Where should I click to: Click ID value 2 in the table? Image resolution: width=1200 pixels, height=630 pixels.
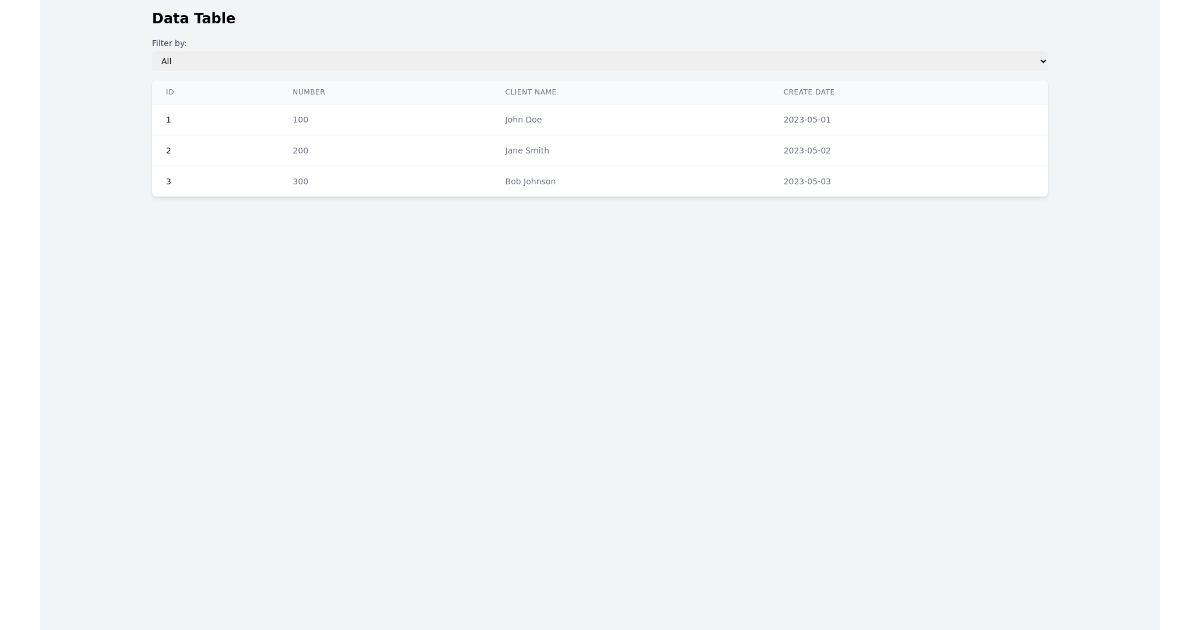click(x=168, y=150)
